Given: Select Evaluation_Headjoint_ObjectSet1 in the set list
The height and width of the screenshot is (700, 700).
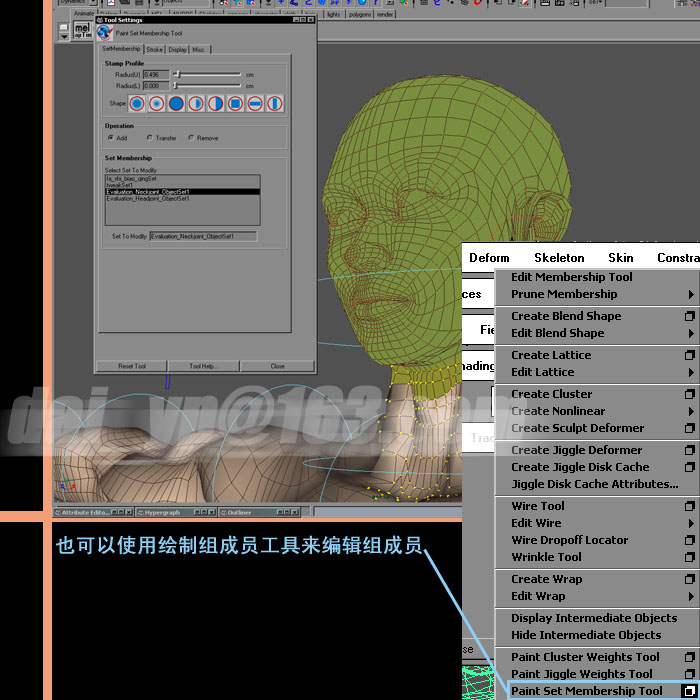Looking at the screenshot, I should coord(183,198).
